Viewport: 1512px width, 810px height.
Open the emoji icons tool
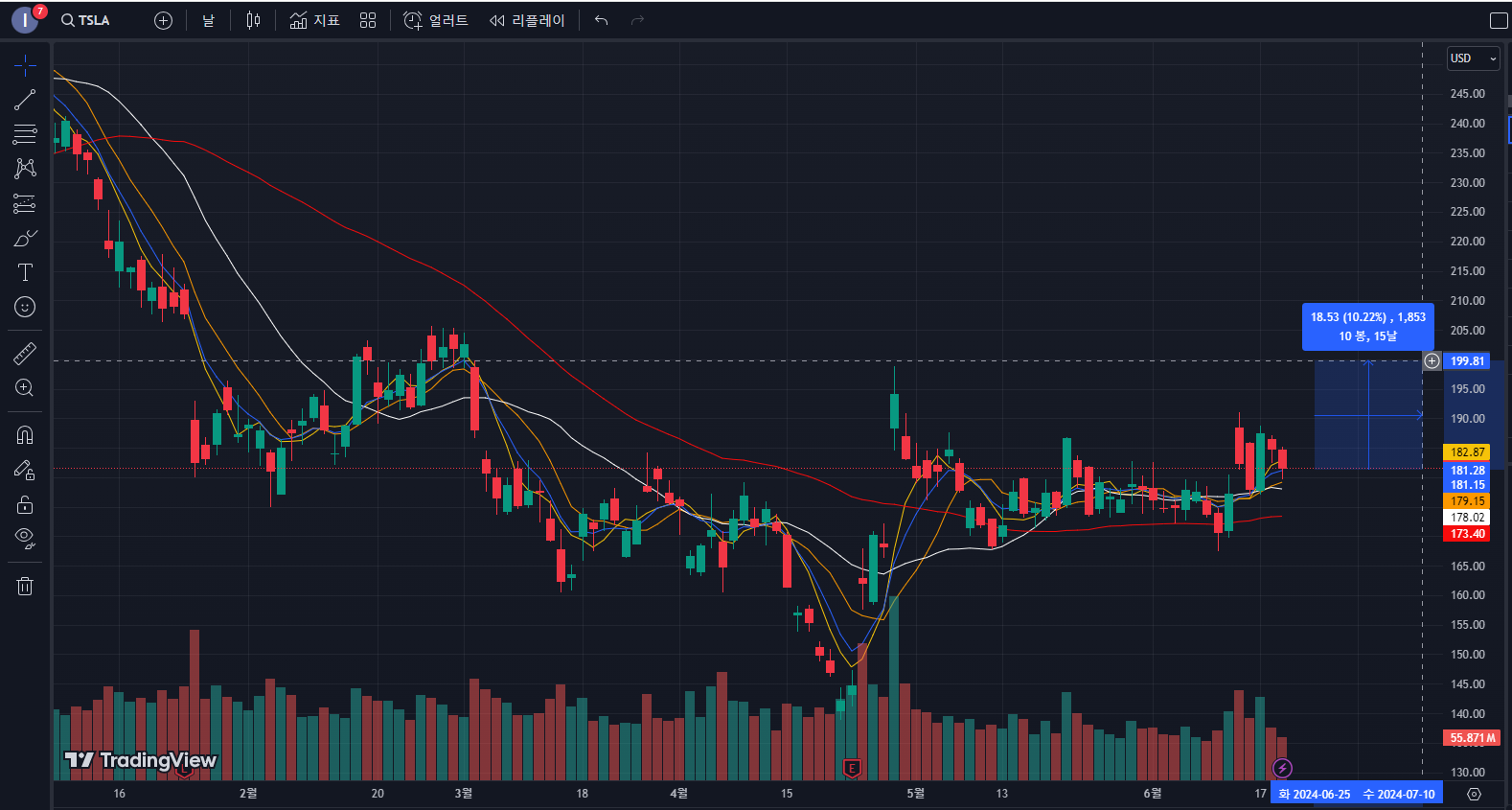coord(25,307)
